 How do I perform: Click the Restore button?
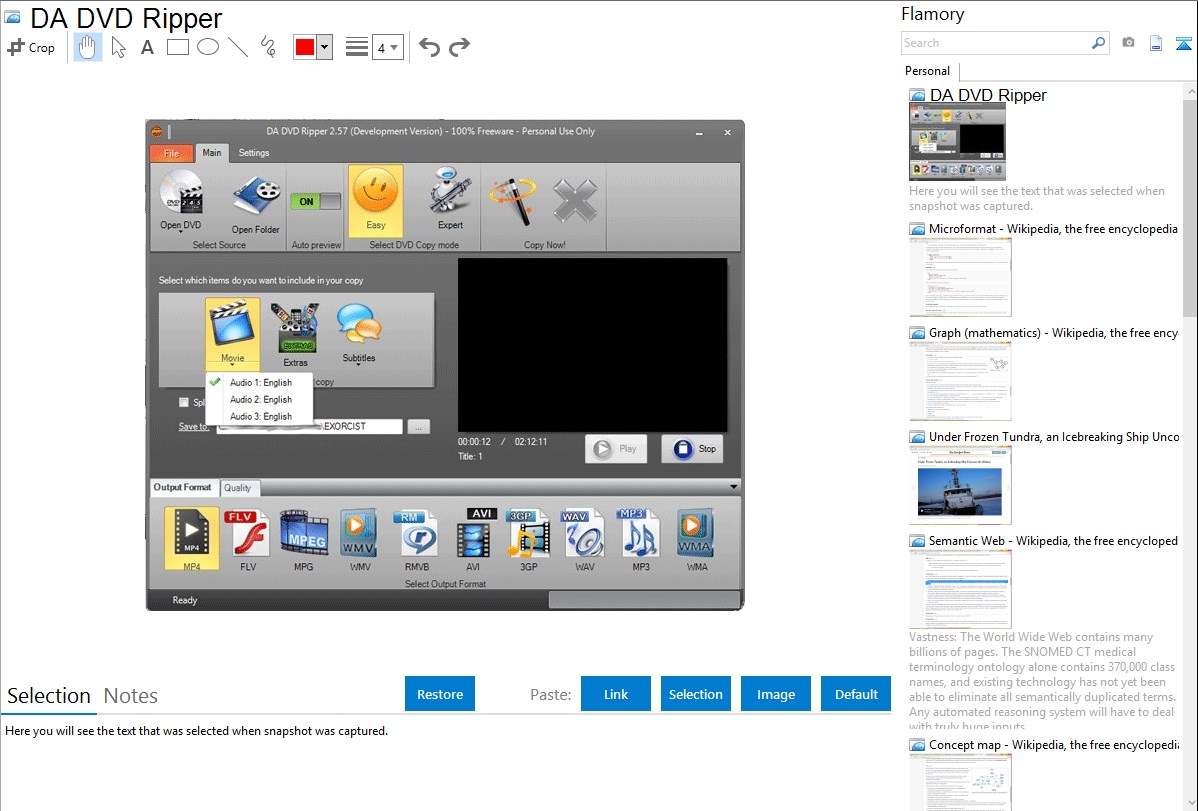point(440,694)
